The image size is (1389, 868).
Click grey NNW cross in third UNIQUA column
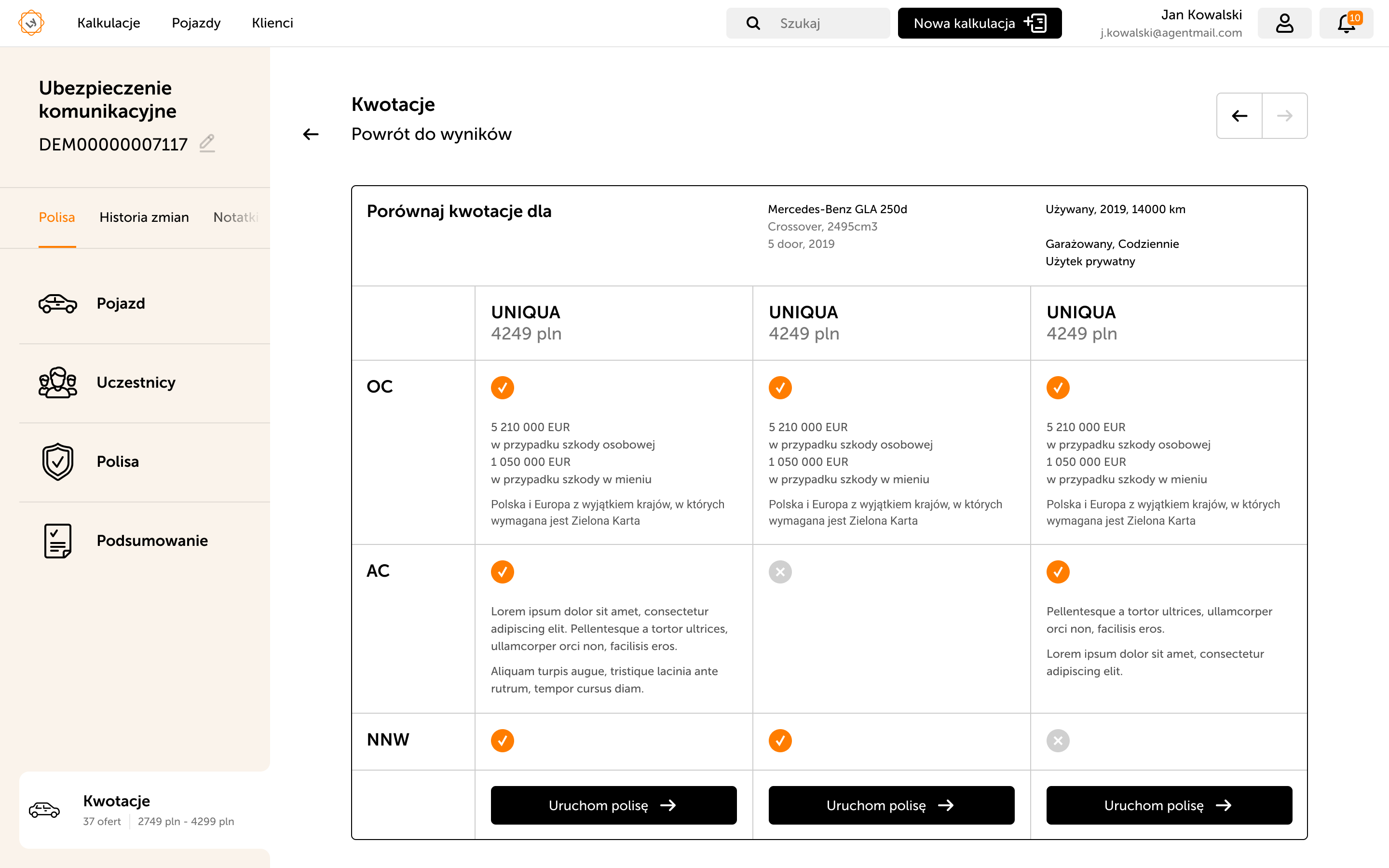tap(1058, 741)
